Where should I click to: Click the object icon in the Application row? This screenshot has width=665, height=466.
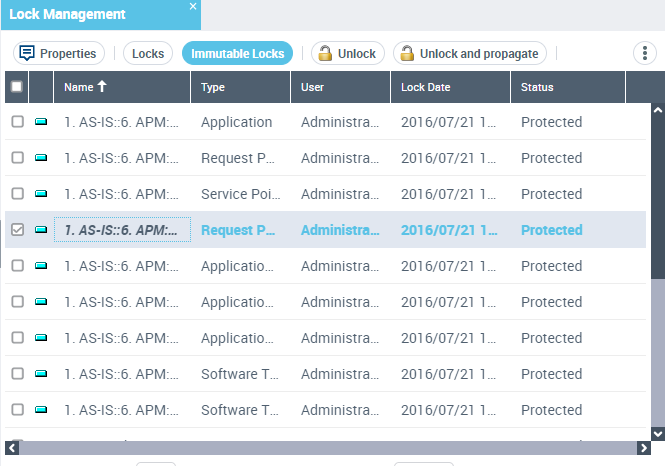[x=41, y=122]
